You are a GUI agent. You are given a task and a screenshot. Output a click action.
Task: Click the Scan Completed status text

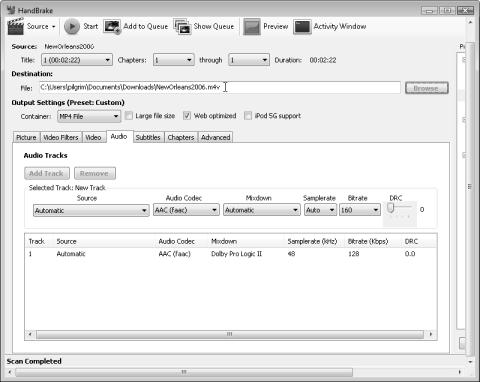click(34, 361)
